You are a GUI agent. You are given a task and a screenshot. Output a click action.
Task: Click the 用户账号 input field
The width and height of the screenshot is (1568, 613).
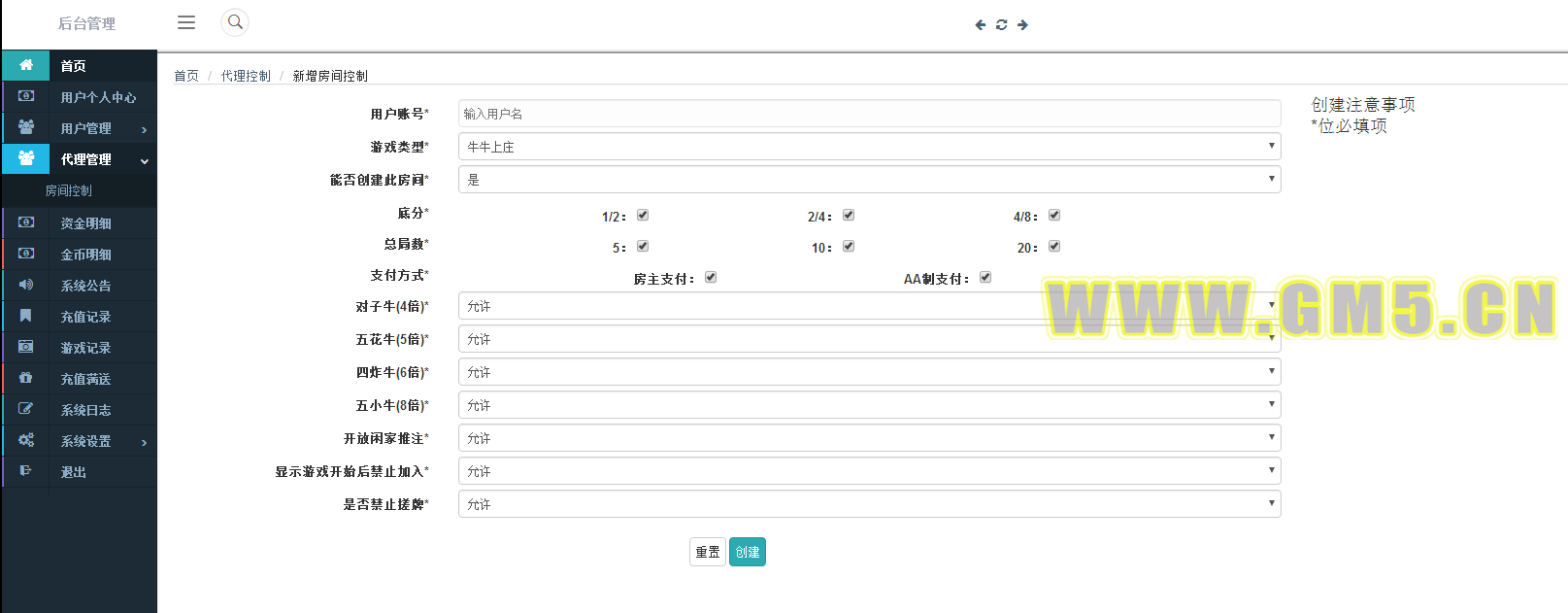(x=869, y=114)
